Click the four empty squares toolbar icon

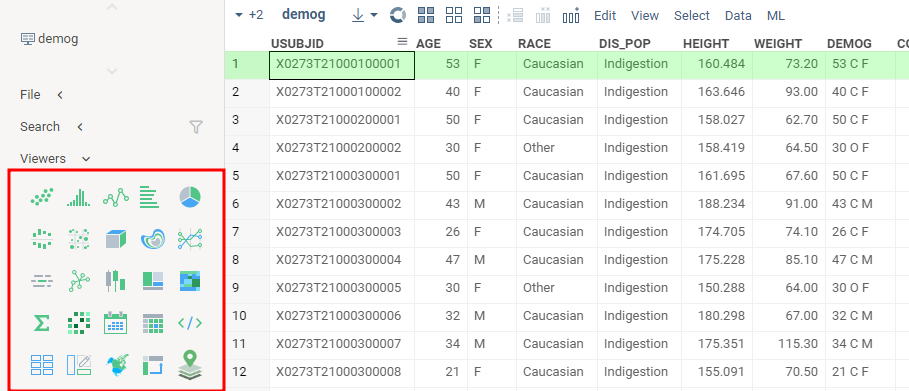point(454,16)
